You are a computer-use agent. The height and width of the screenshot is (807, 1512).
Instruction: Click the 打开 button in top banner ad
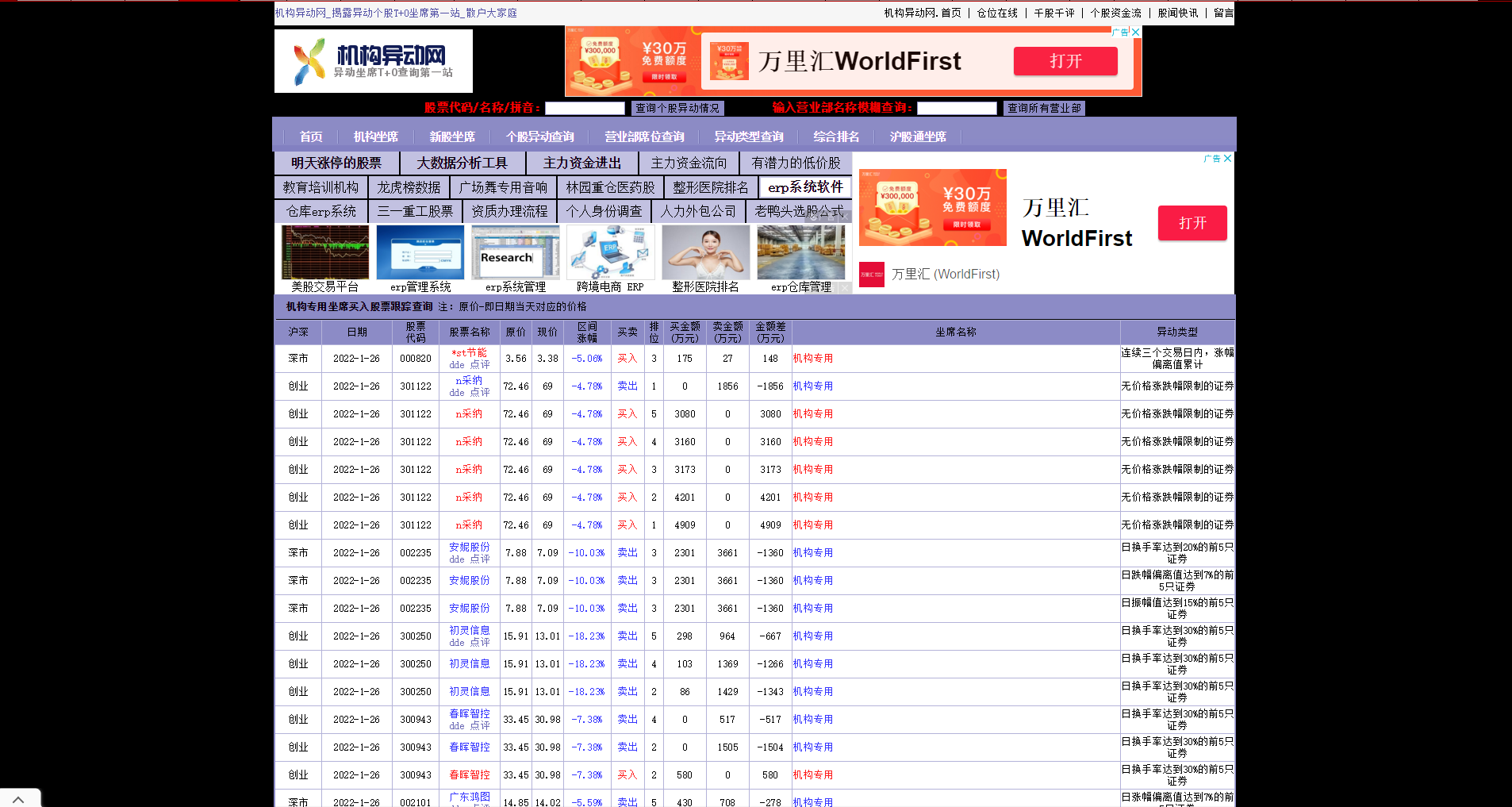click(x=1065, y=61)
